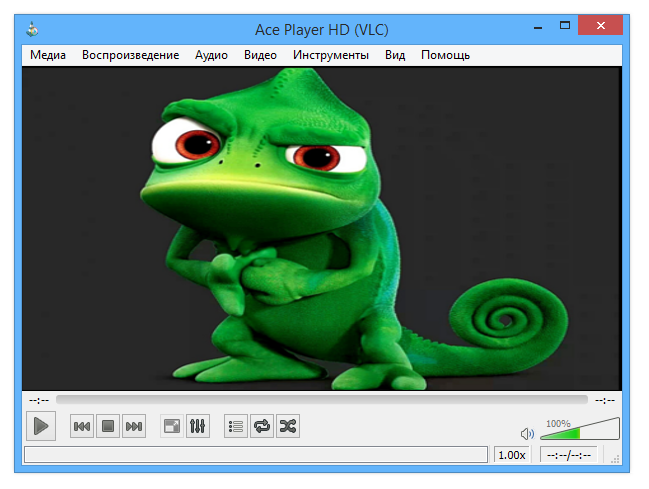Open extended settings equalizer icon
Image resolution: width=649 pixels, height=489 pixels.
[x=198, y=426]
